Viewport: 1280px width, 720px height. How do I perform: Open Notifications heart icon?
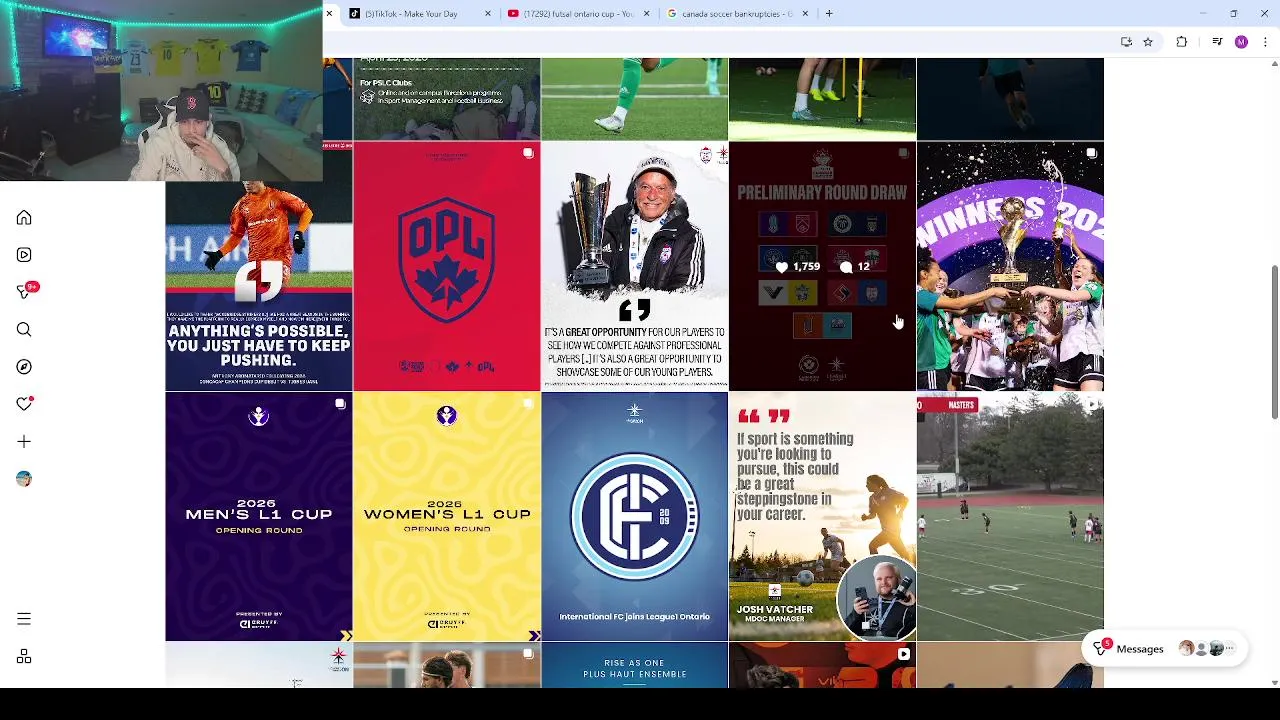click(x=24, y=404)
